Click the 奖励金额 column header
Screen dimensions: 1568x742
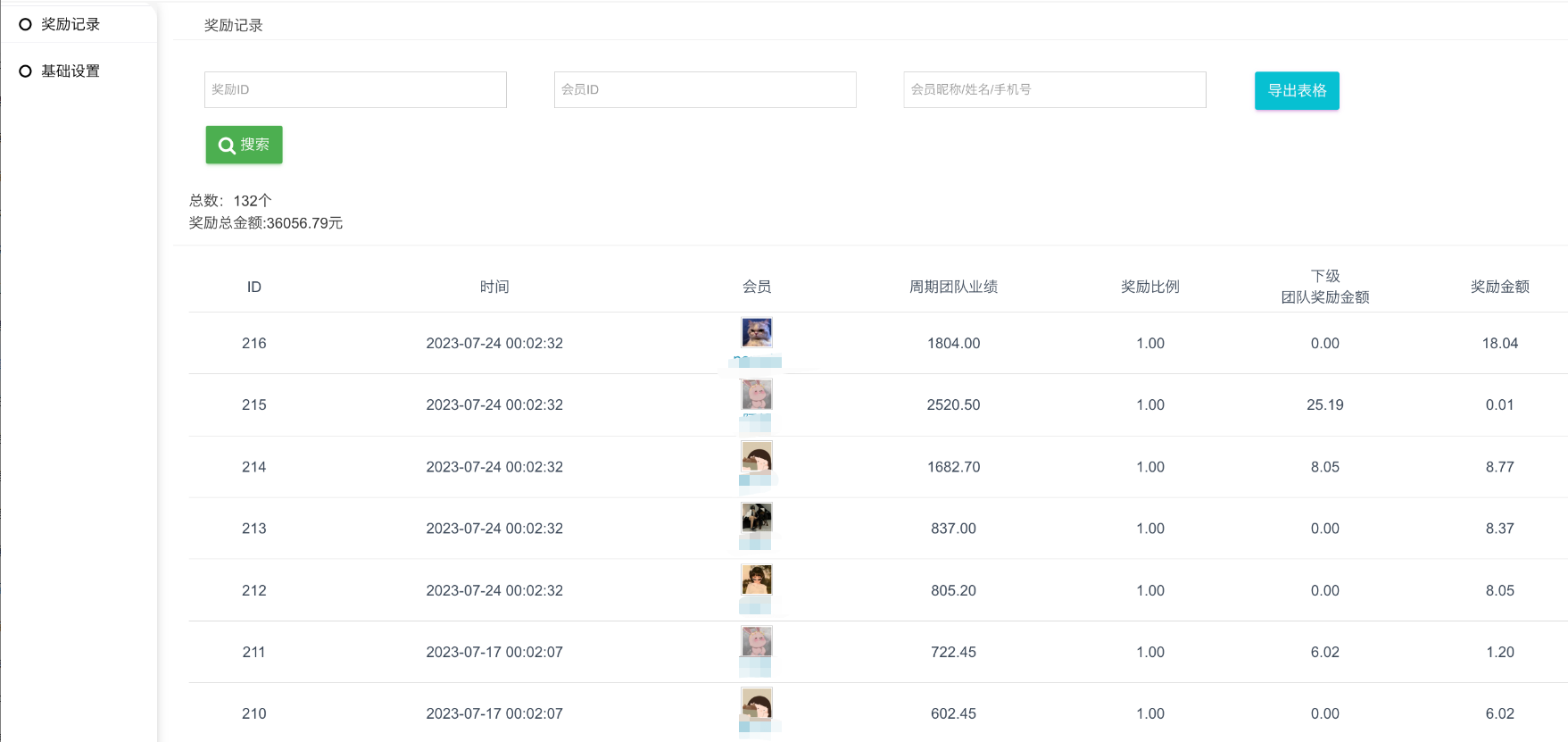(x=1499, y=287)
